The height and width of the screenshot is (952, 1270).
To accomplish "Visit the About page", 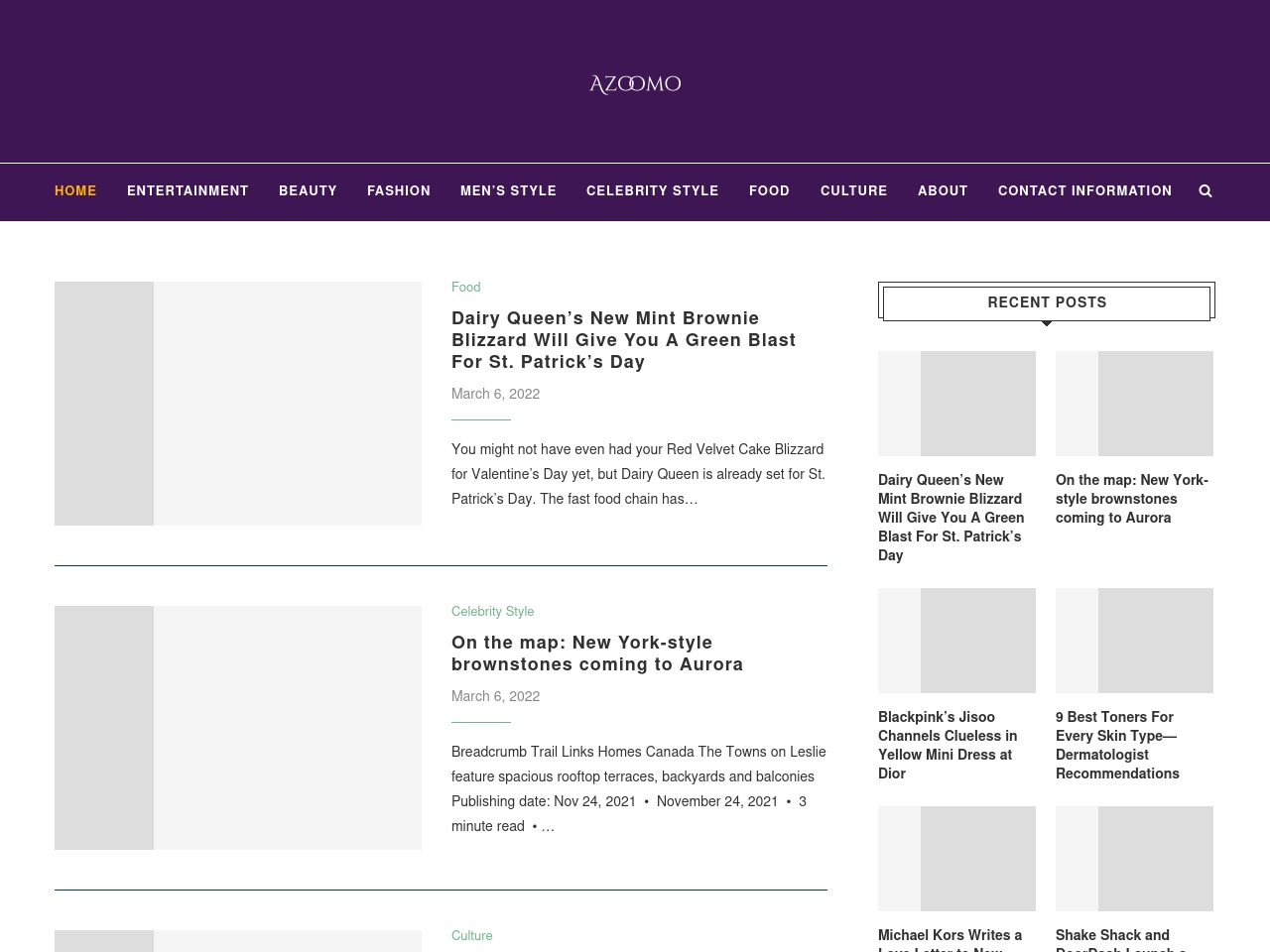I will click(x=943, y=191).
